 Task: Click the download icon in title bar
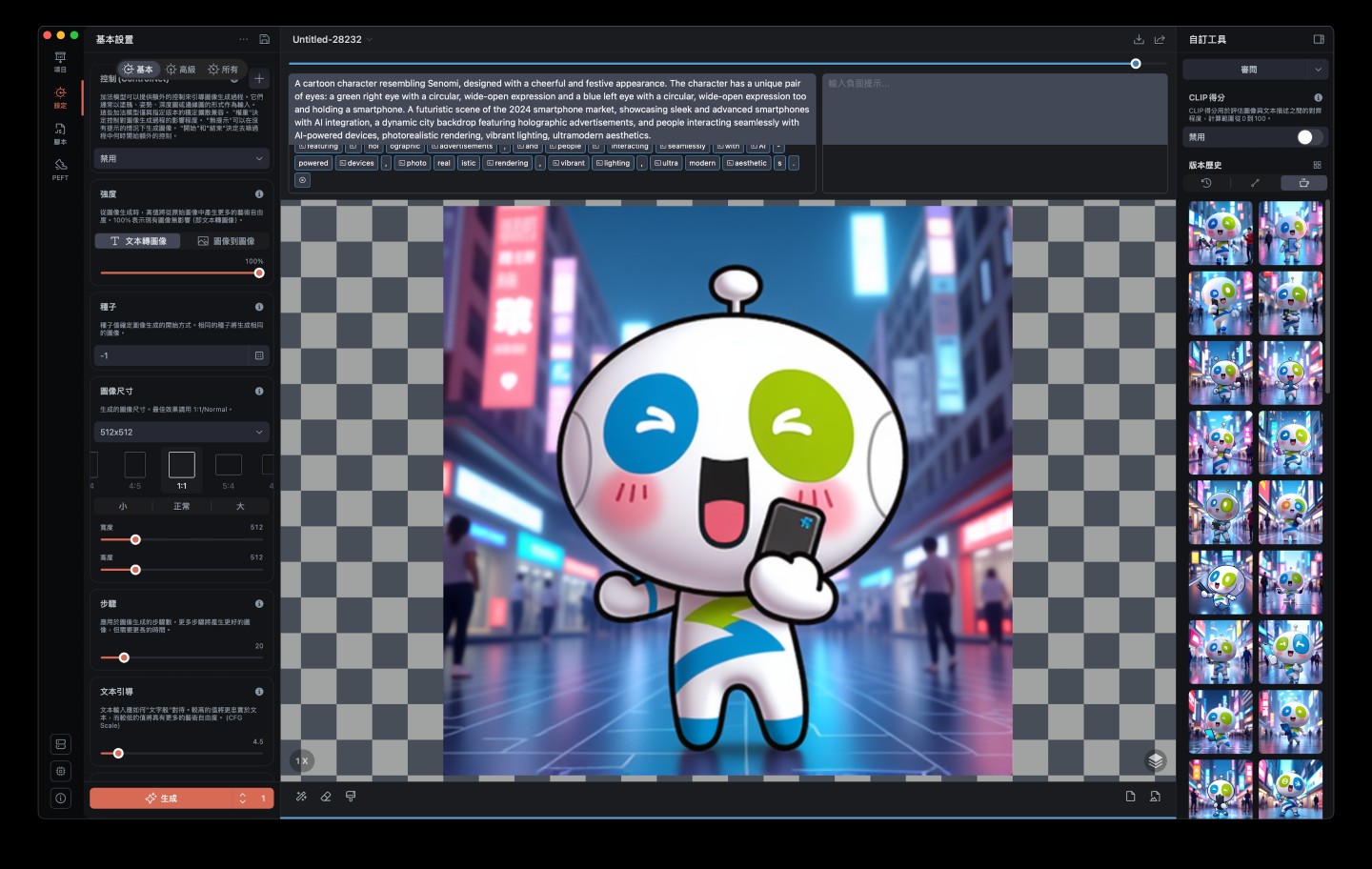(1139, 39)
